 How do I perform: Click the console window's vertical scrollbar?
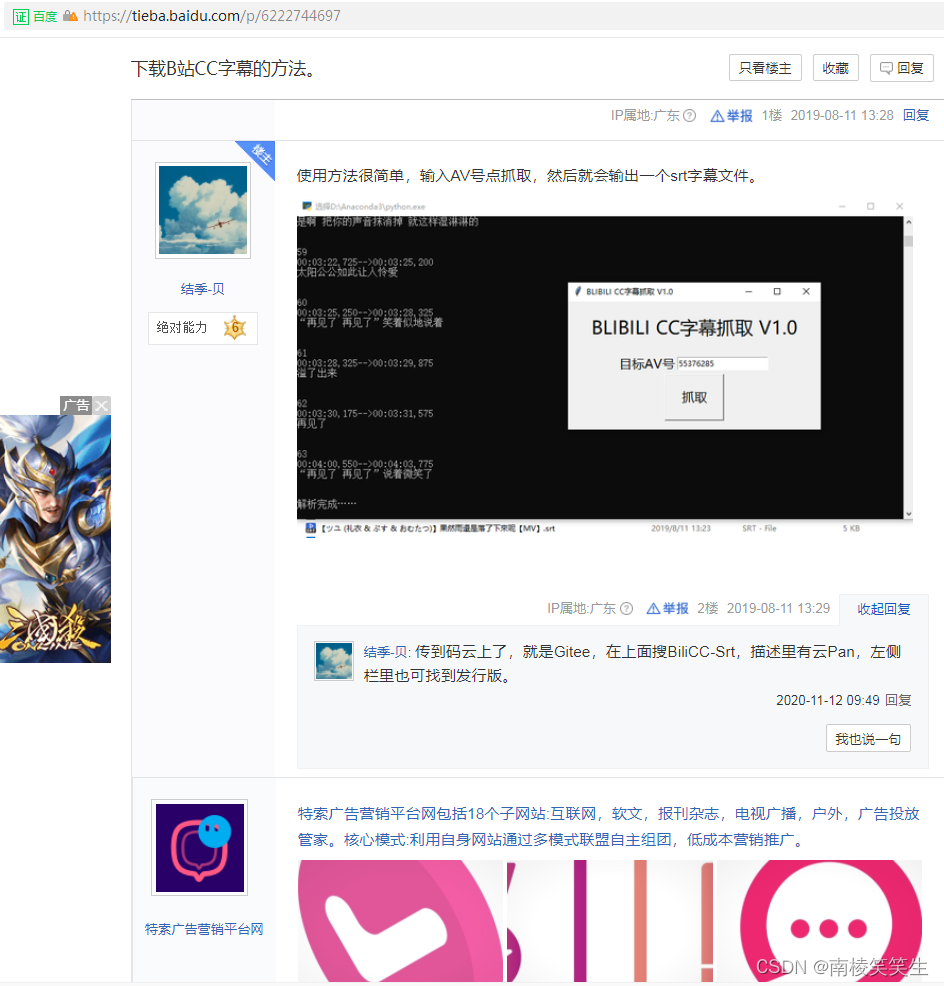[908, 368]
